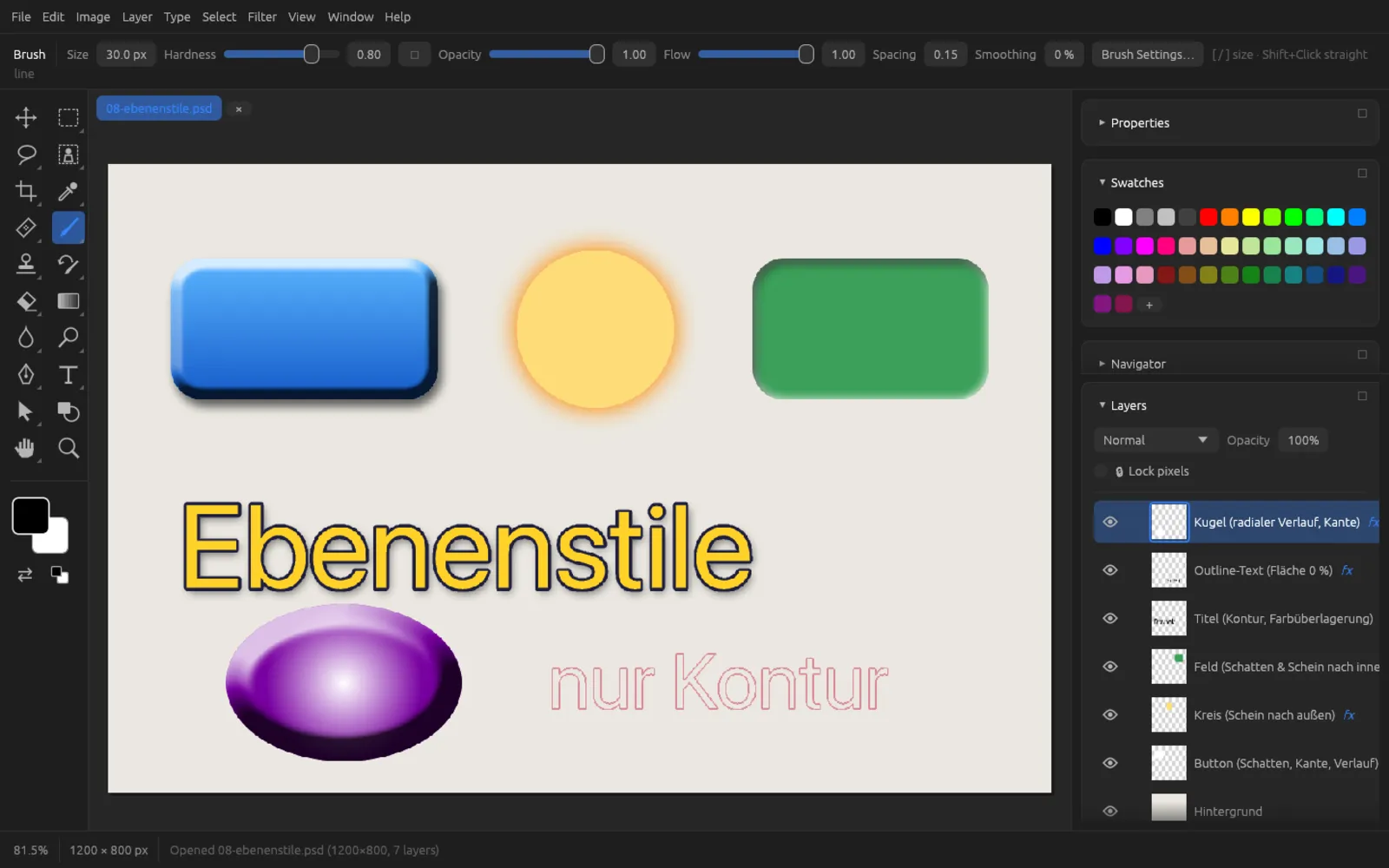Select the Pen tool

click(x=26, y=374)
